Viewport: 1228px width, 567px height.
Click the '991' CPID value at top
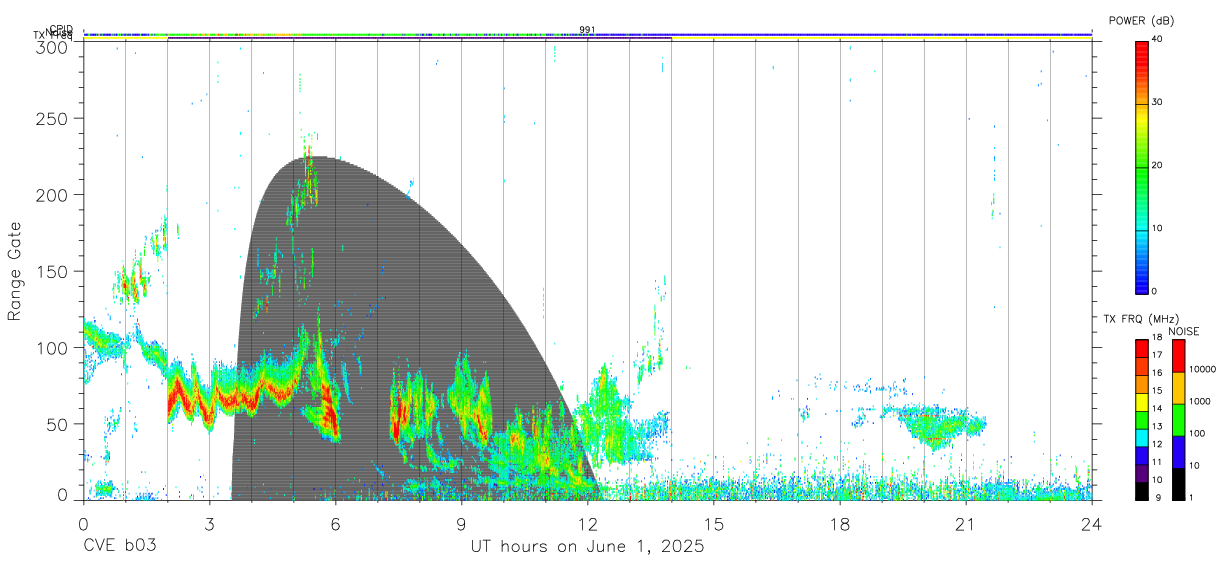(587, 30)
